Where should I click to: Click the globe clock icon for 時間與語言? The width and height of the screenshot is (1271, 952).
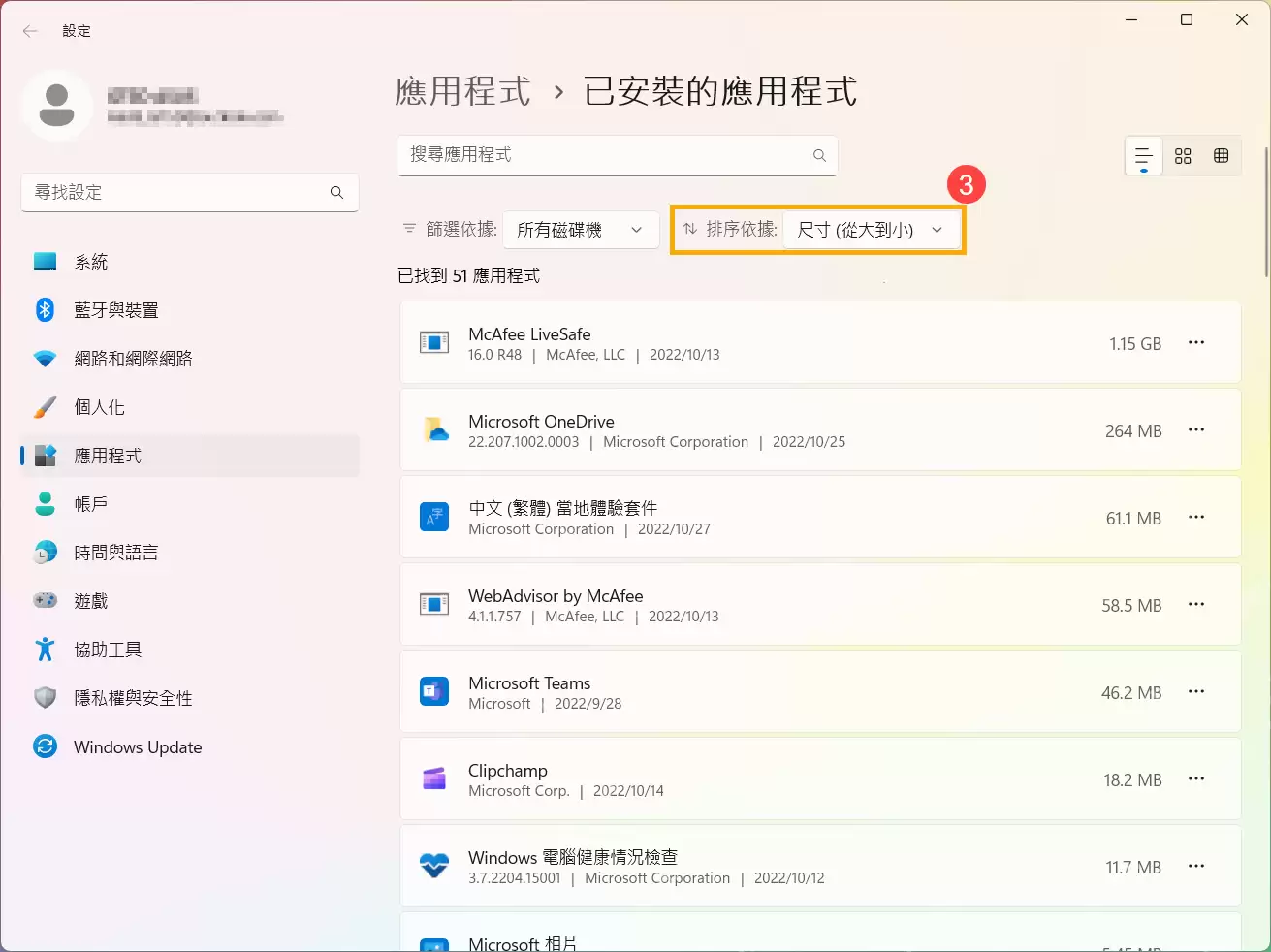coord(46,553)
